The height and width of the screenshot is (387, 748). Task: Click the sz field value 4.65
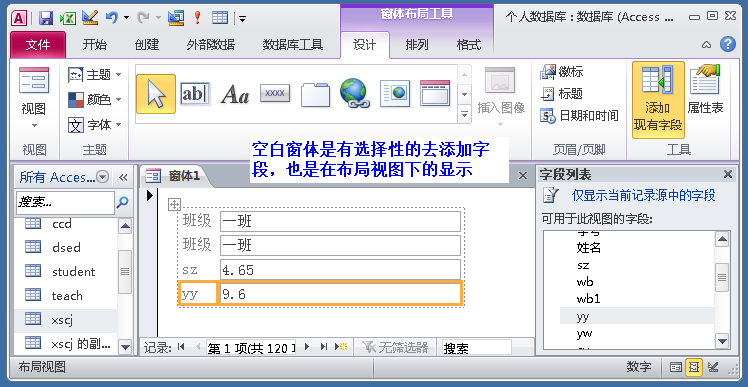340,270
